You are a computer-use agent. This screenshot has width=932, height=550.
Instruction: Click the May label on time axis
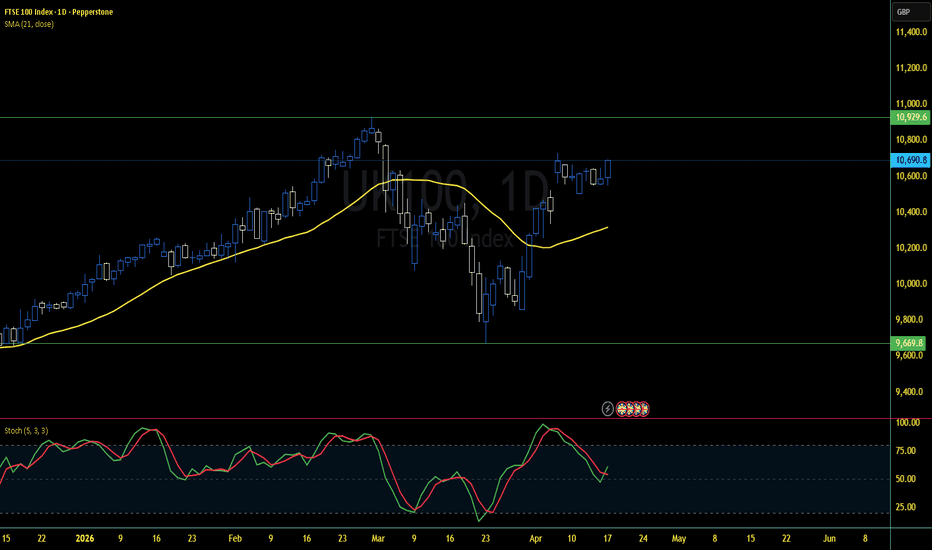[679, 539]
